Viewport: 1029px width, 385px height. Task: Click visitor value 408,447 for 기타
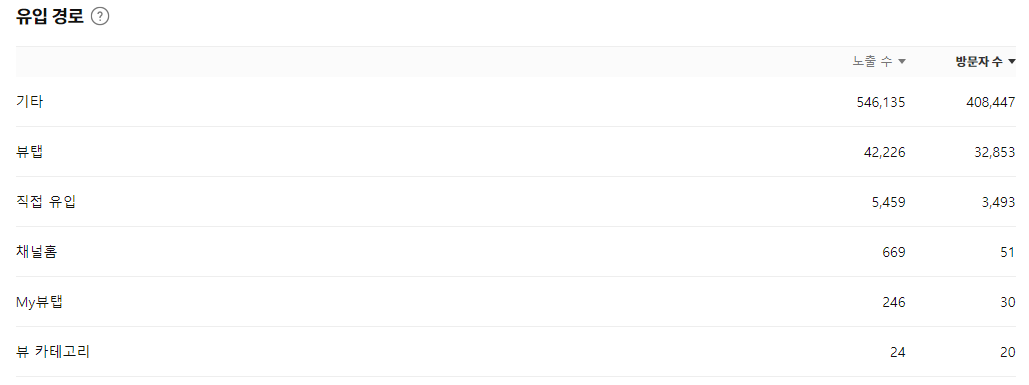pyautogui.click(x=991, y=102)
